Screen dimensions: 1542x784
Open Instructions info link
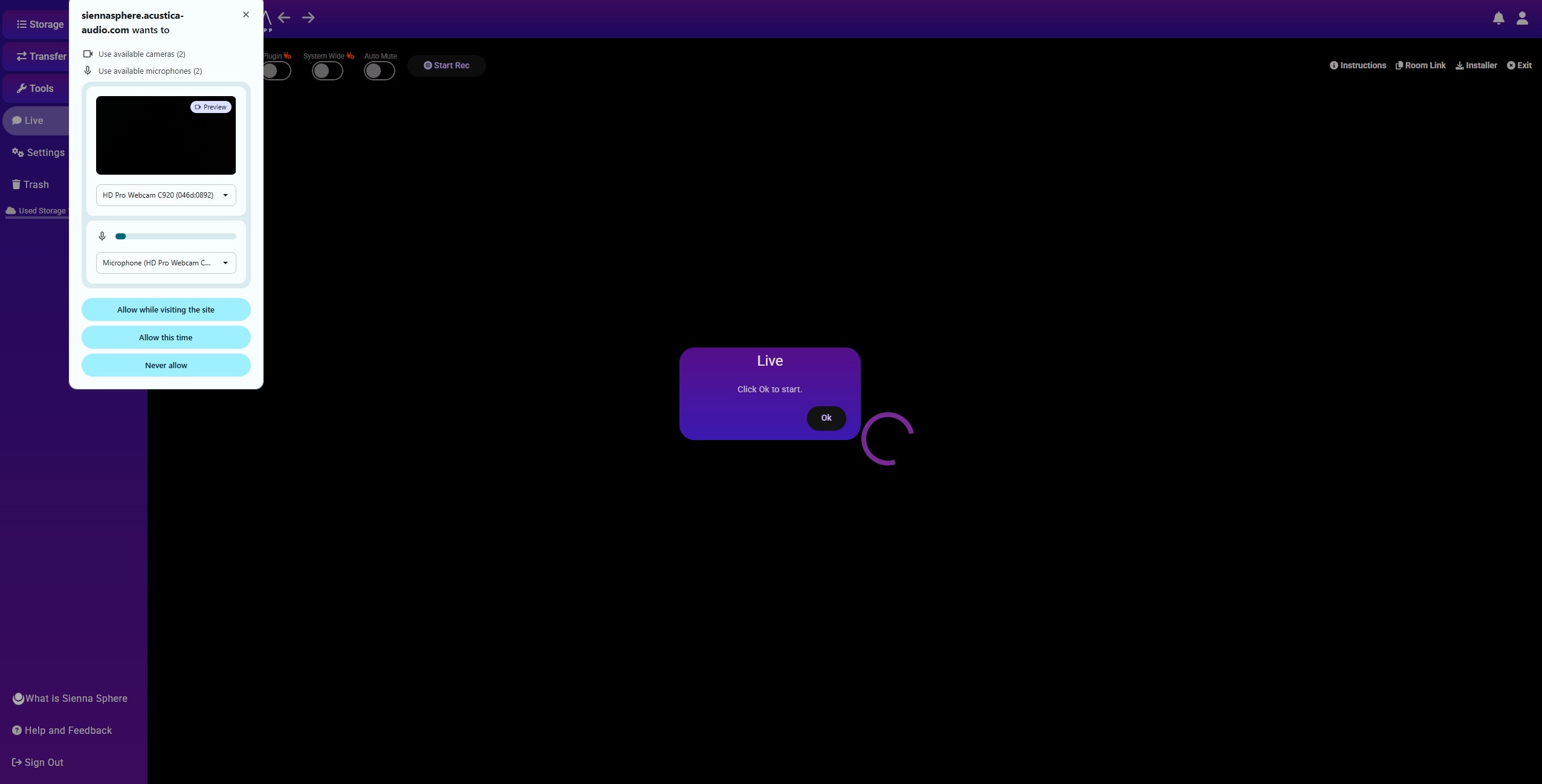[1358, 65]
